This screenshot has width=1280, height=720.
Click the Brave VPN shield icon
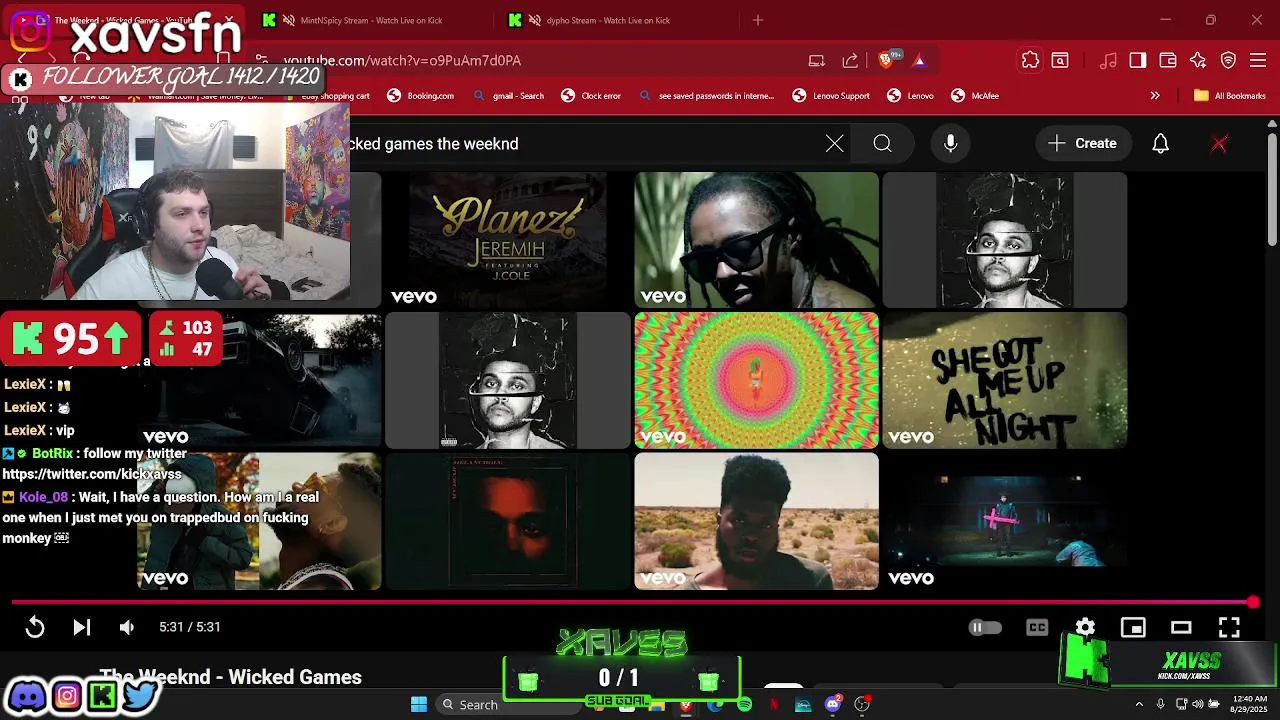[x=1228, y=60]
